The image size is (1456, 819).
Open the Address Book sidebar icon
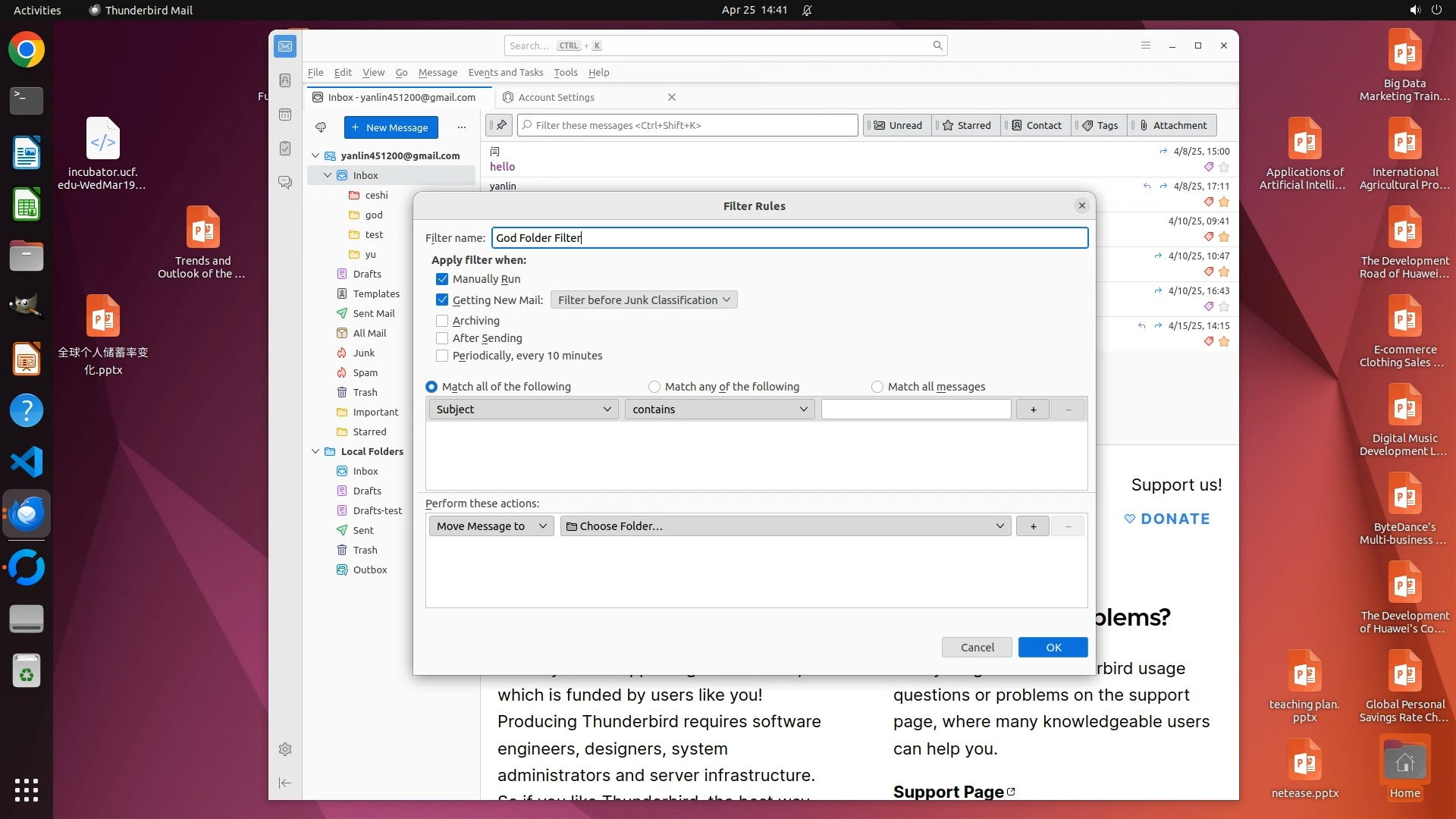pos(285,80)
